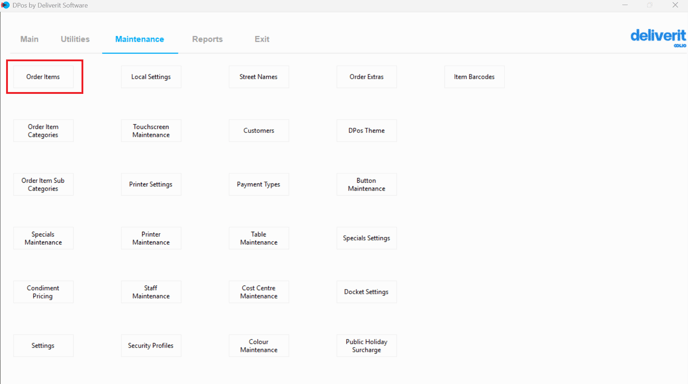The image size is (688, 384).
Task: Open Specials Maintenance
Action: pos(43,238)
